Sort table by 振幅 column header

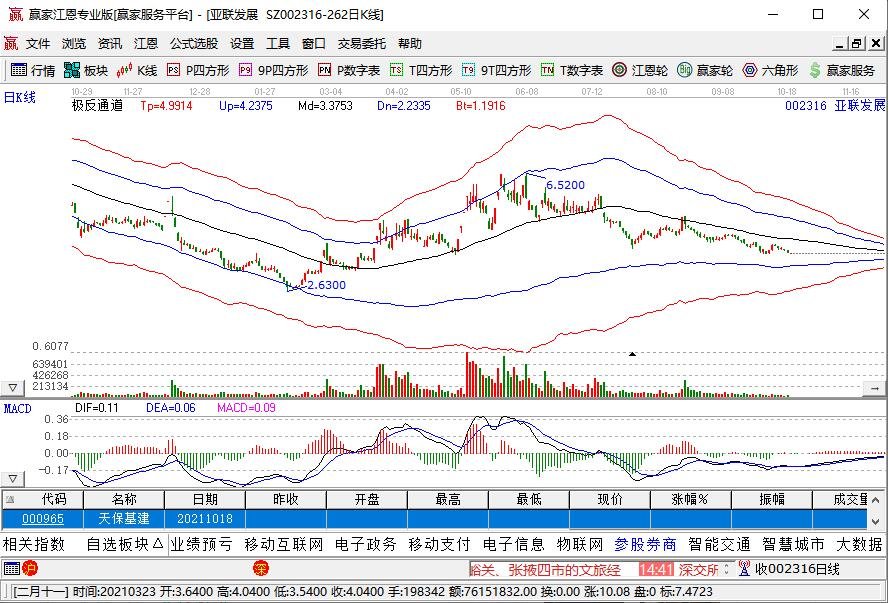coord(772,499)
